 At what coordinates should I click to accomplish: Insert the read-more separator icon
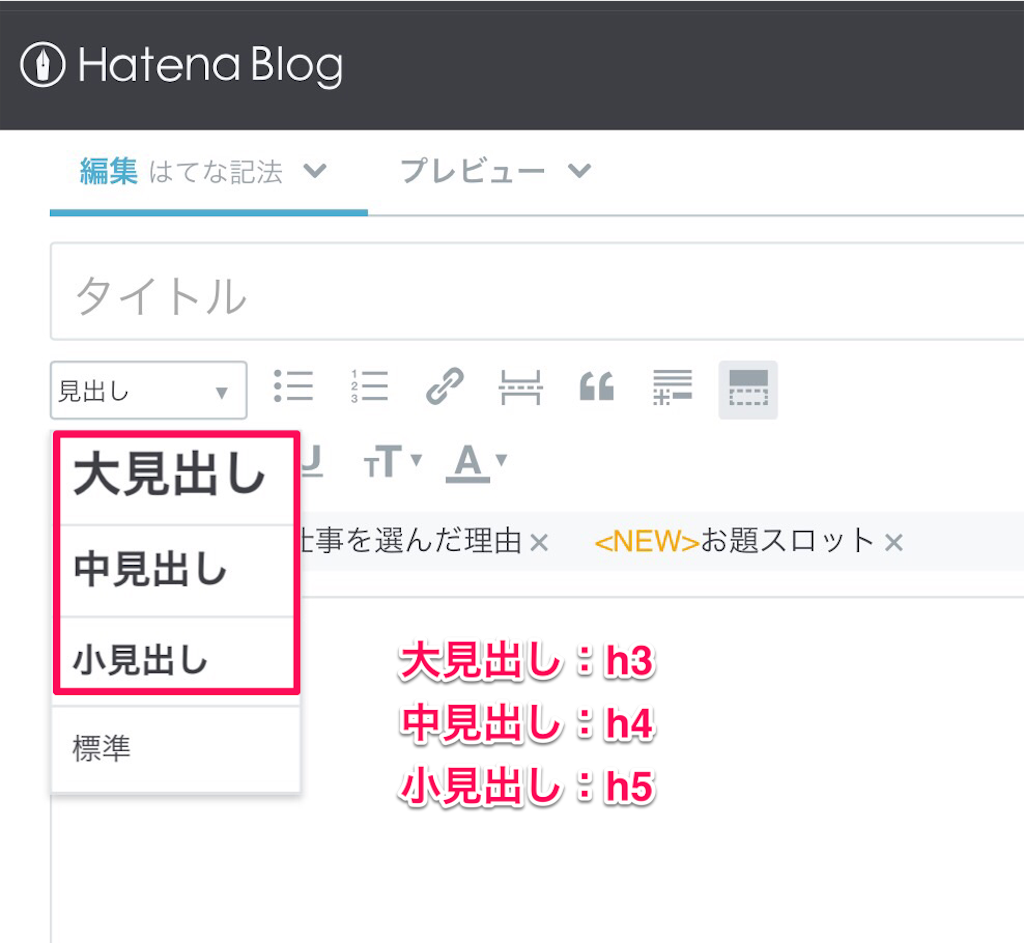(520, 387)
